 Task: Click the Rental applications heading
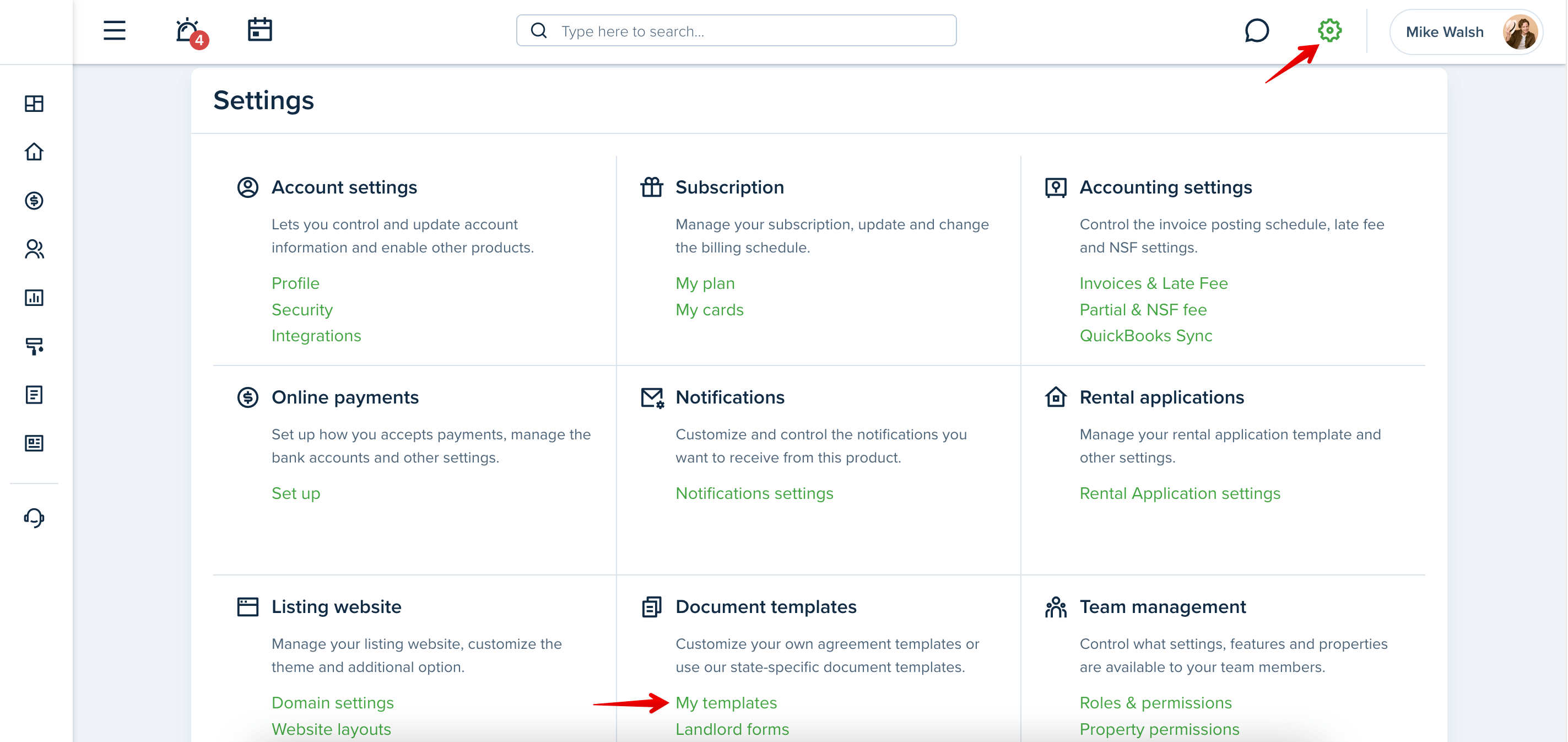pyautogui.click(x=1161, y=397)
